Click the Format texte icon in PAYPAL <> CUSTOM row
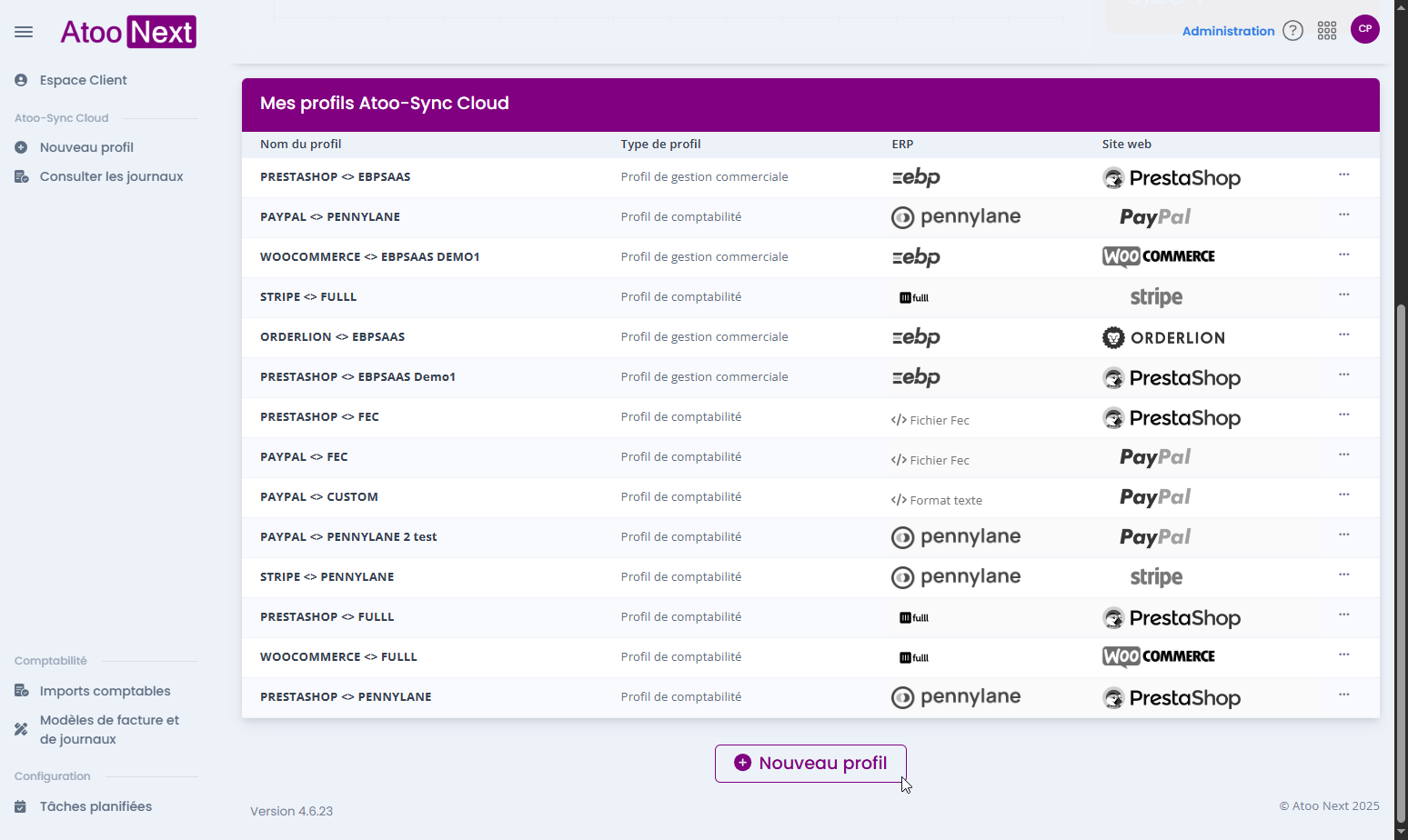Viewport: 1408px width, 840px height. [x=899, y=500]
